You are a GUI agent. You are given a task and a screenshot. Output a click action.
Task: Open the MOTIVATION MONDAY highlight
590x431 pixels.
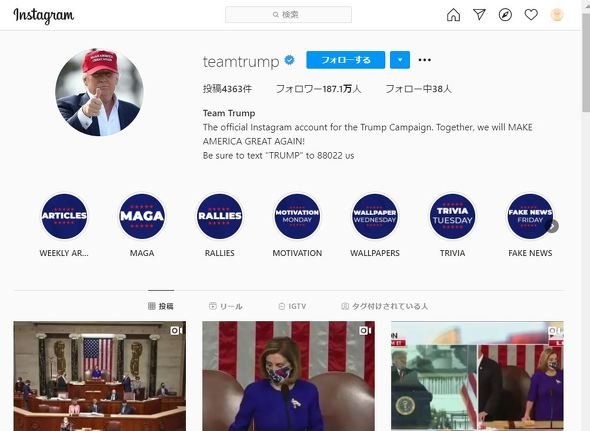[x=297, y=216]
